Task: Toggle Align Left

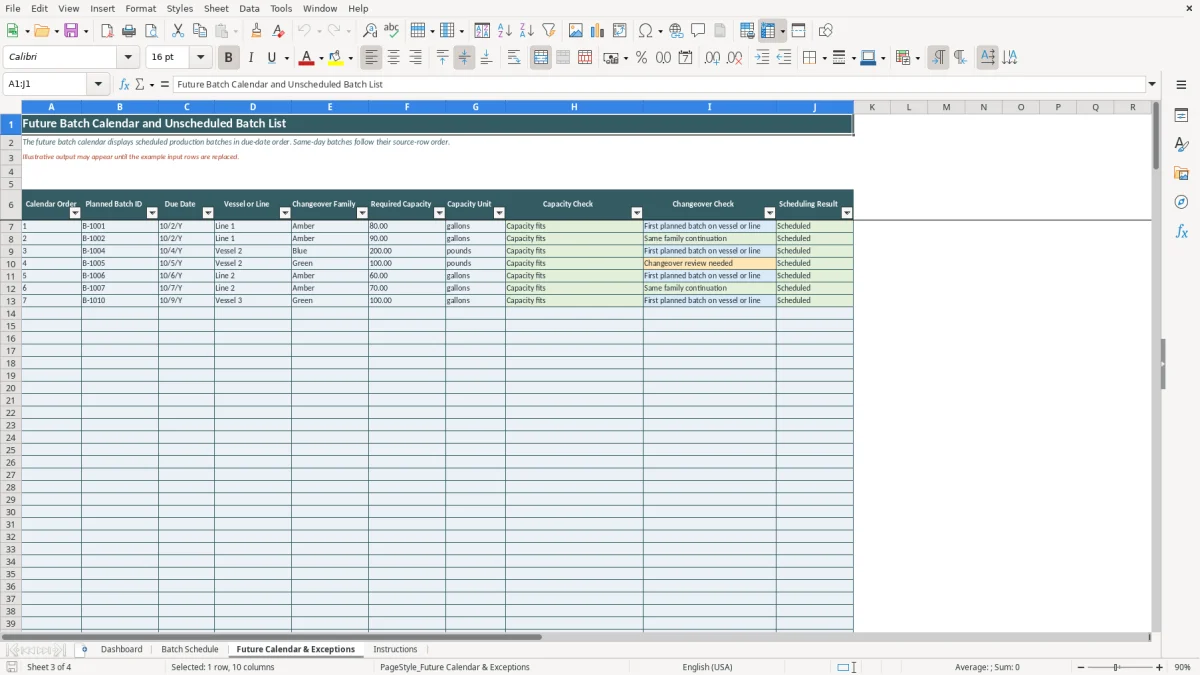Action: pyautogui.click(x=371, y=58)
